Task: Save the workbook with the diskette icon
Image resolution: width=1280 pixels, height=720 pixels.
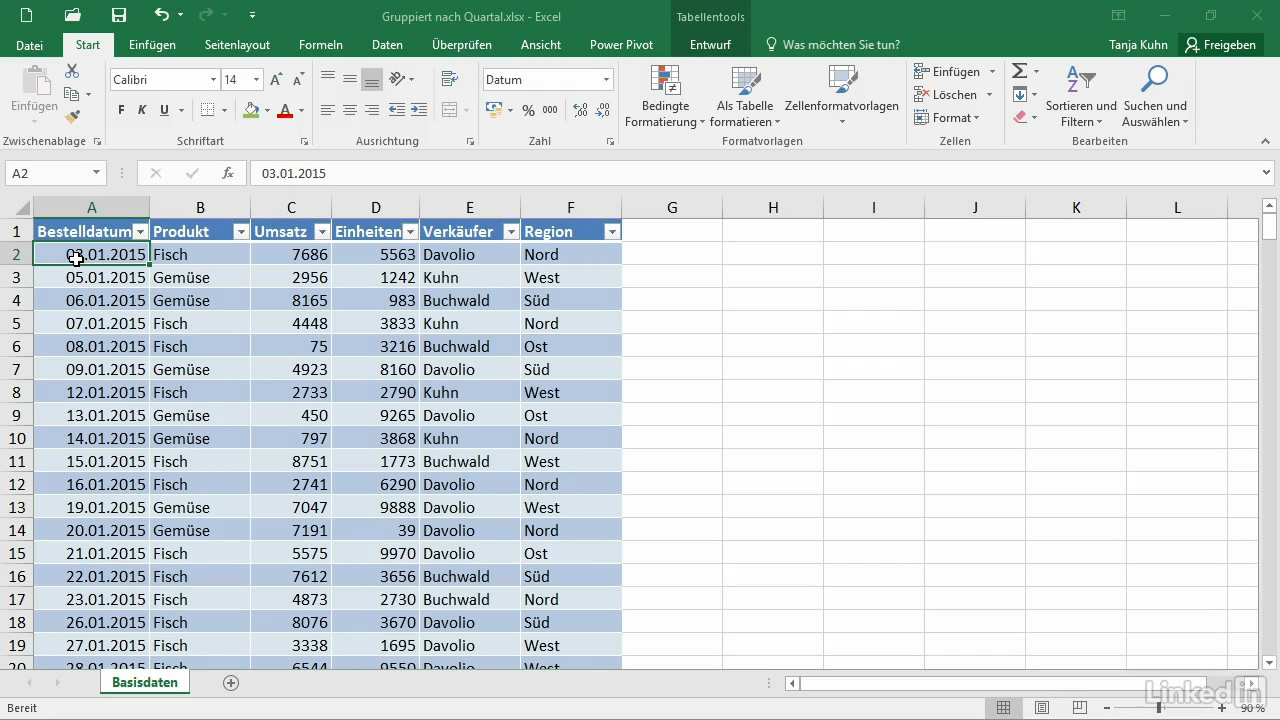Action: 119,15
